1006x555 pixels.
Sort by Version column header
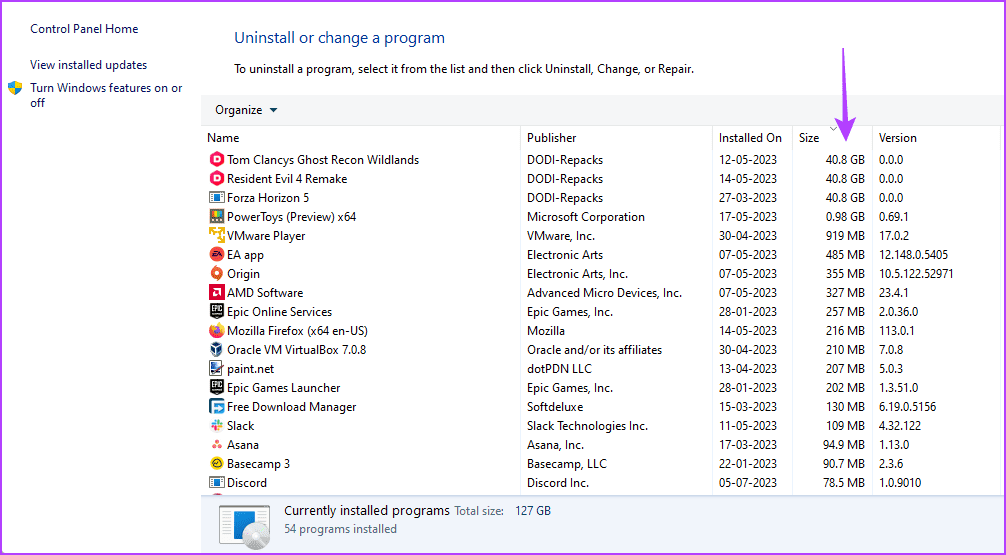(898, 138)
